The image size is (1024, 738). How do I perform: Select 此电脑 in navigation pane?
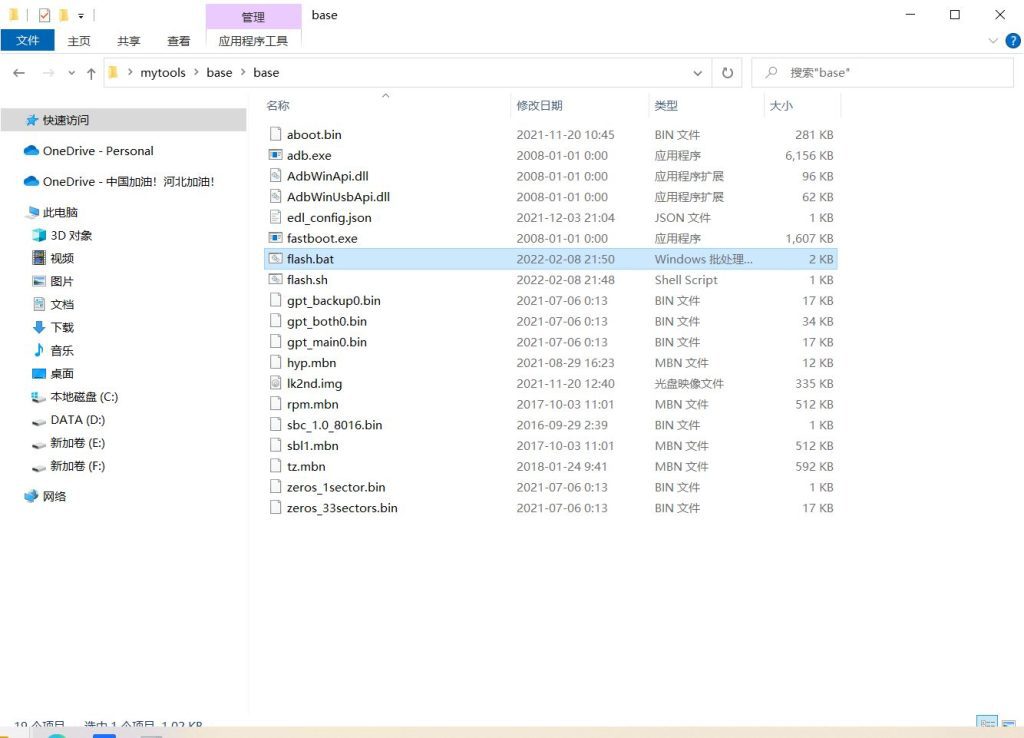click(60, 212)
